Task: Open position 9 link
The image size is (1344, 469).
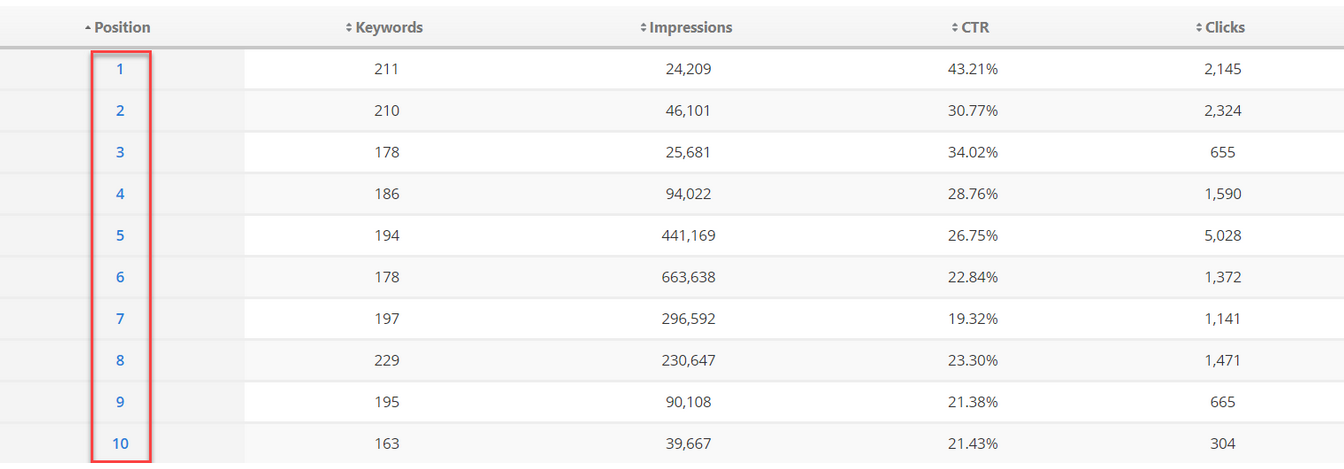Action: pyautogui.click(x=120, y=402)
